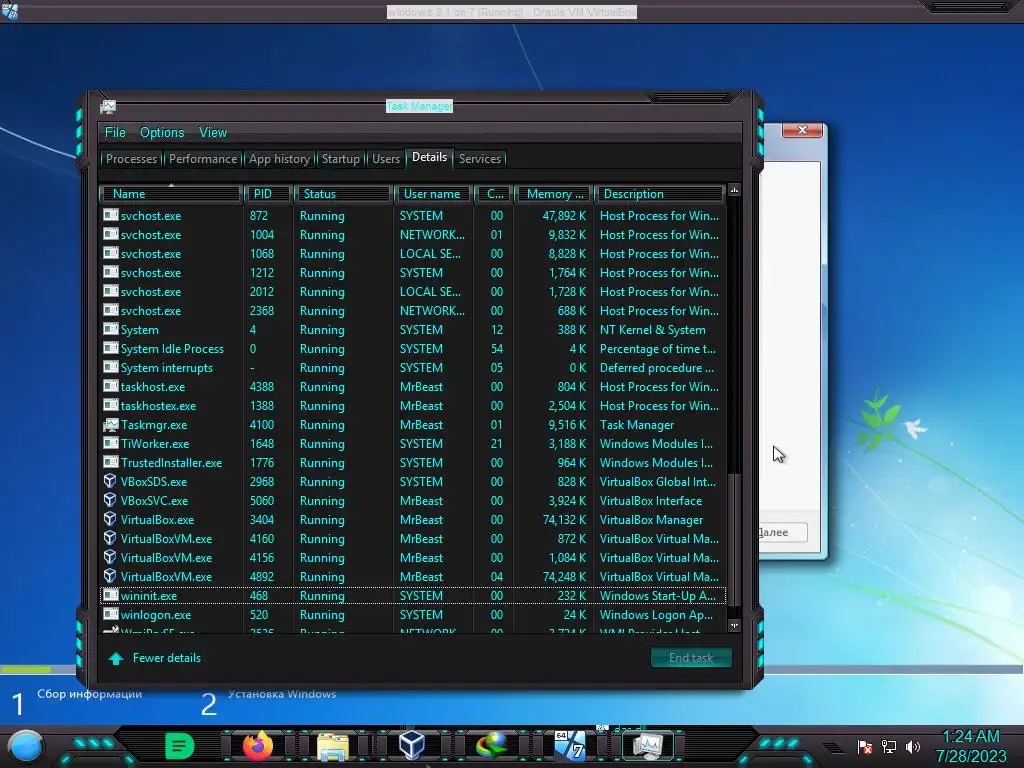Click the NT Kernel & System description
This screenshot has width=1024, height=768.
pyautogui.click(x=652, y=330)
